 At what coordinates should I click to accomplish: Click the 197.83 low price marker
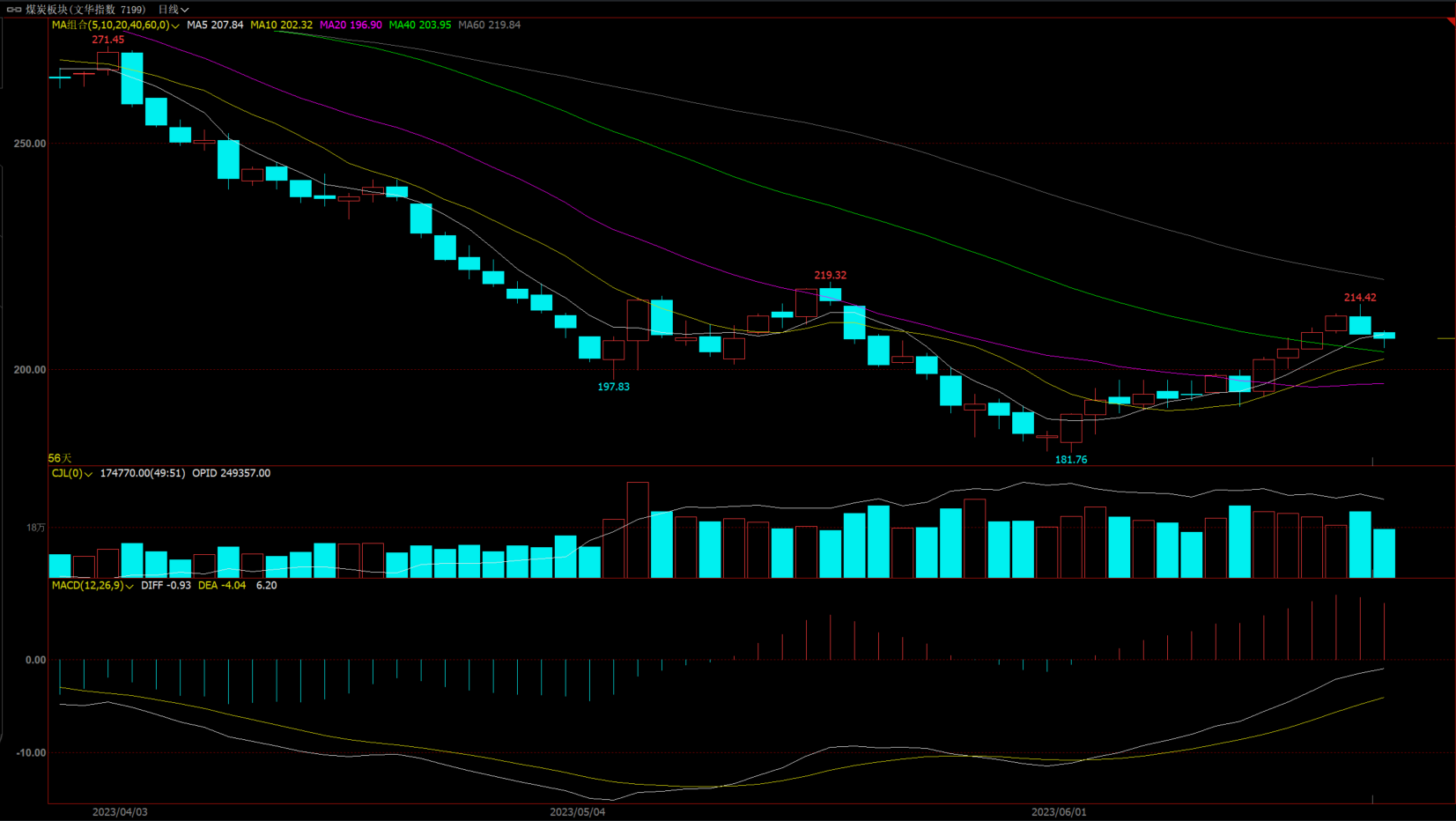pos(613,387)
